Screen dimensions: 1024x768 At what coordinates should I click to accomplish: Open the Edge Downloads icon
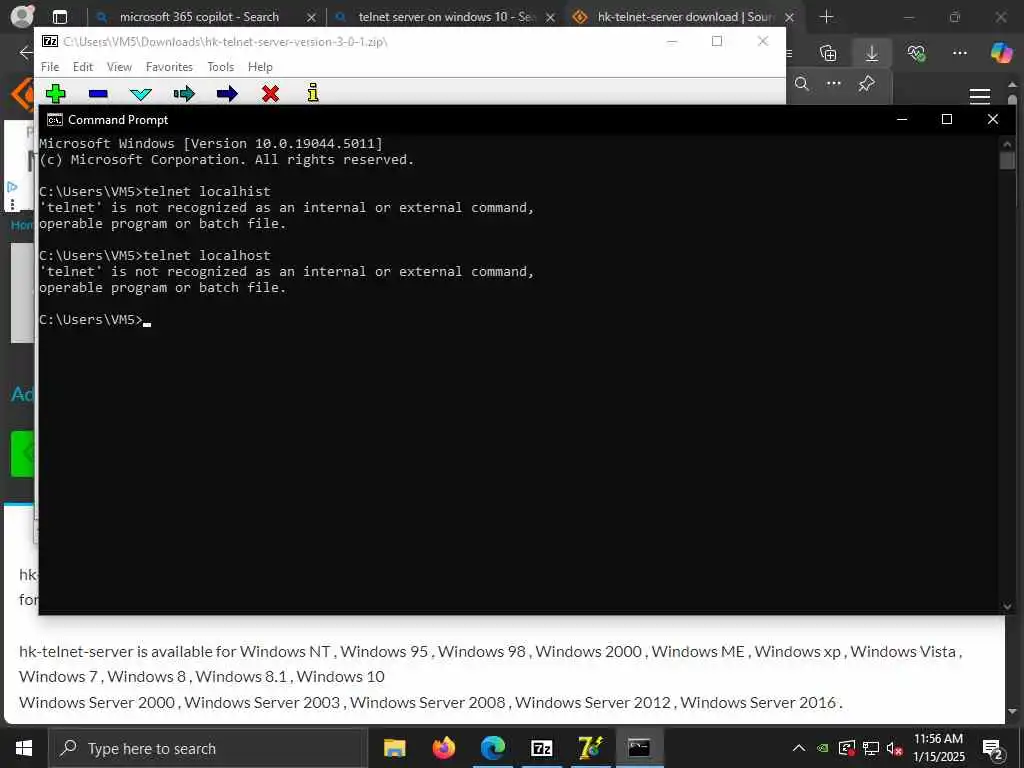point(872,53)
